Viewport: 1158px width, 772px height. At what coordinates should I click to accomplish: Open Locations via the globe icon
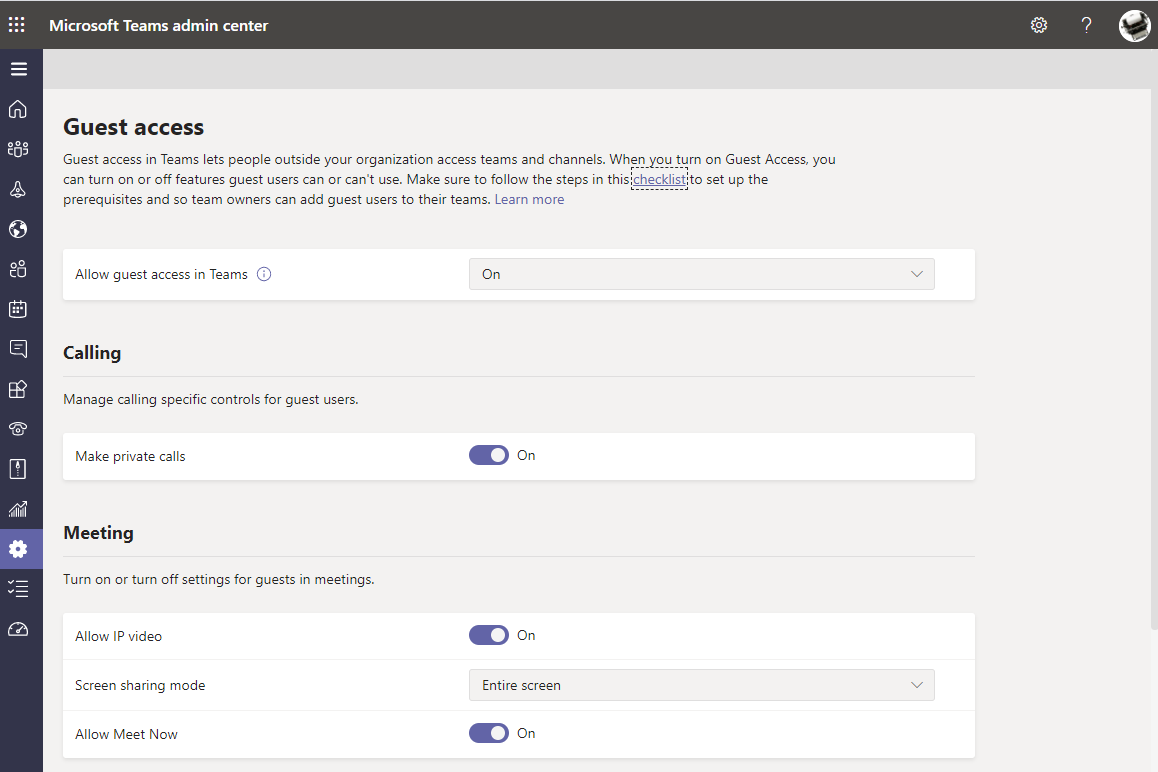pos(18,229)
